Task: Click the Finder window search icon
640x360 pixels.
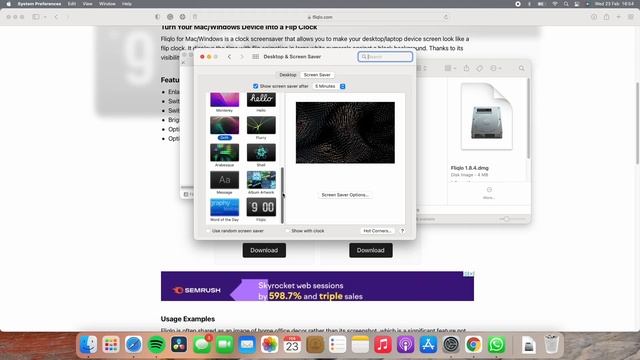Action: (522, 69)
